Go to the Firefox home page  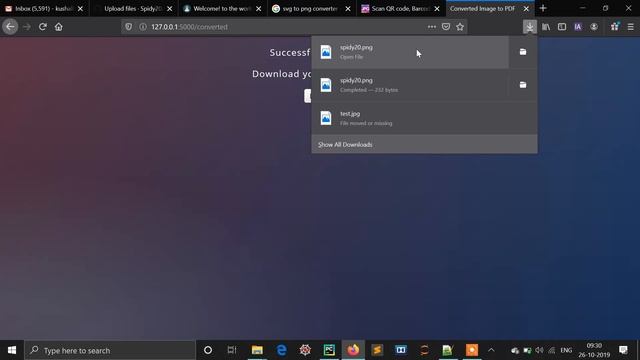[59, 27]
